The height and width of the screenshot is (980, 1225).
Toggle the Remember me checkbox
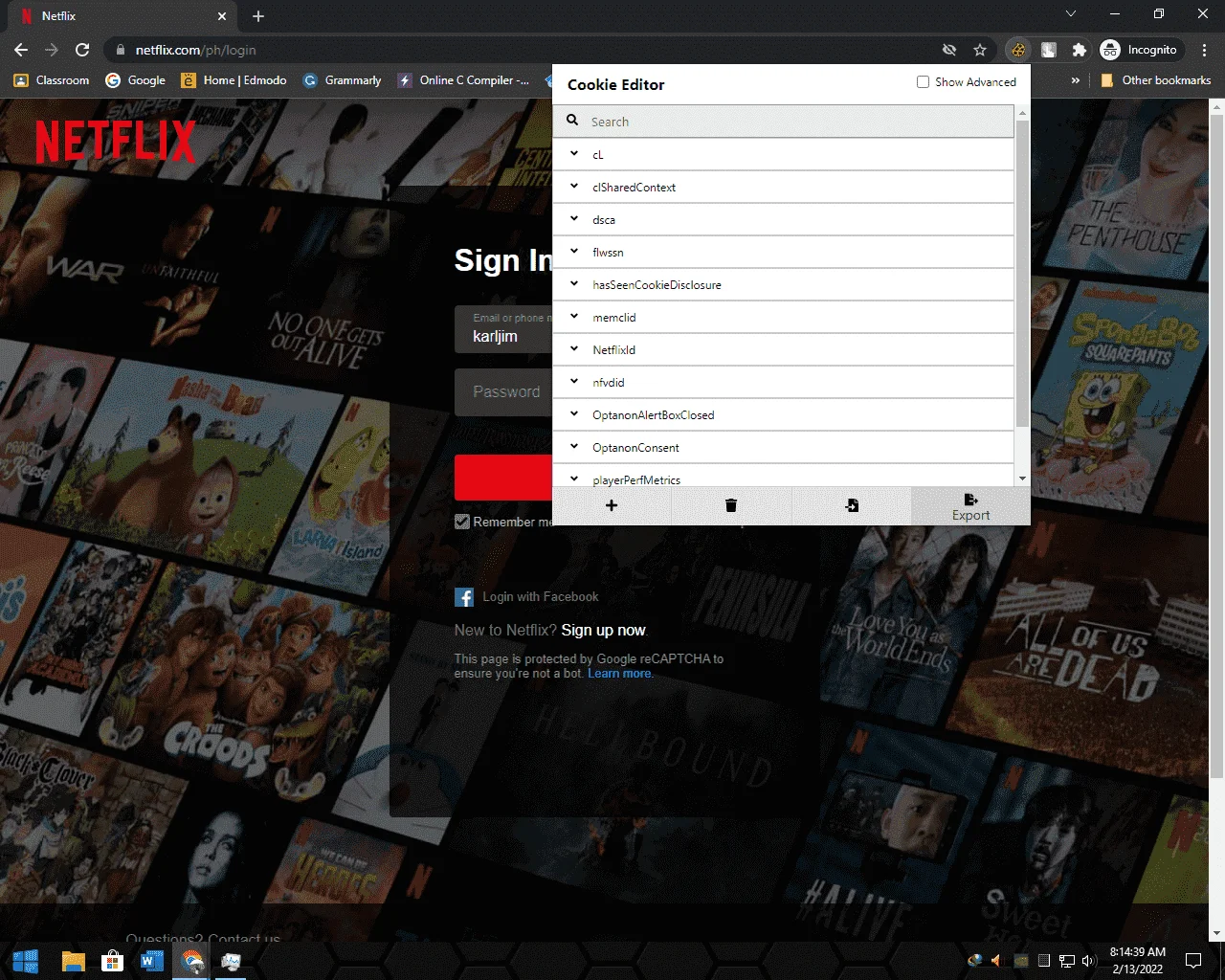[x=462, y=522]
